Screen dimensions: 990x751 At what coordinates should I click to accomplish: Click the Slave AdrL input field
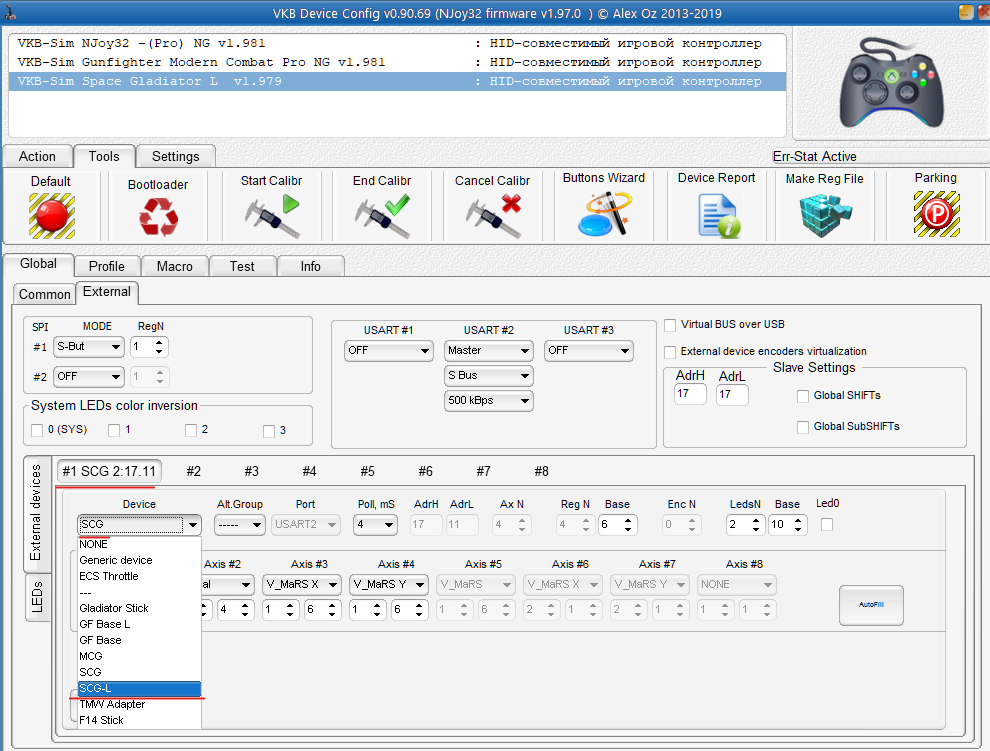coord(732,394)
